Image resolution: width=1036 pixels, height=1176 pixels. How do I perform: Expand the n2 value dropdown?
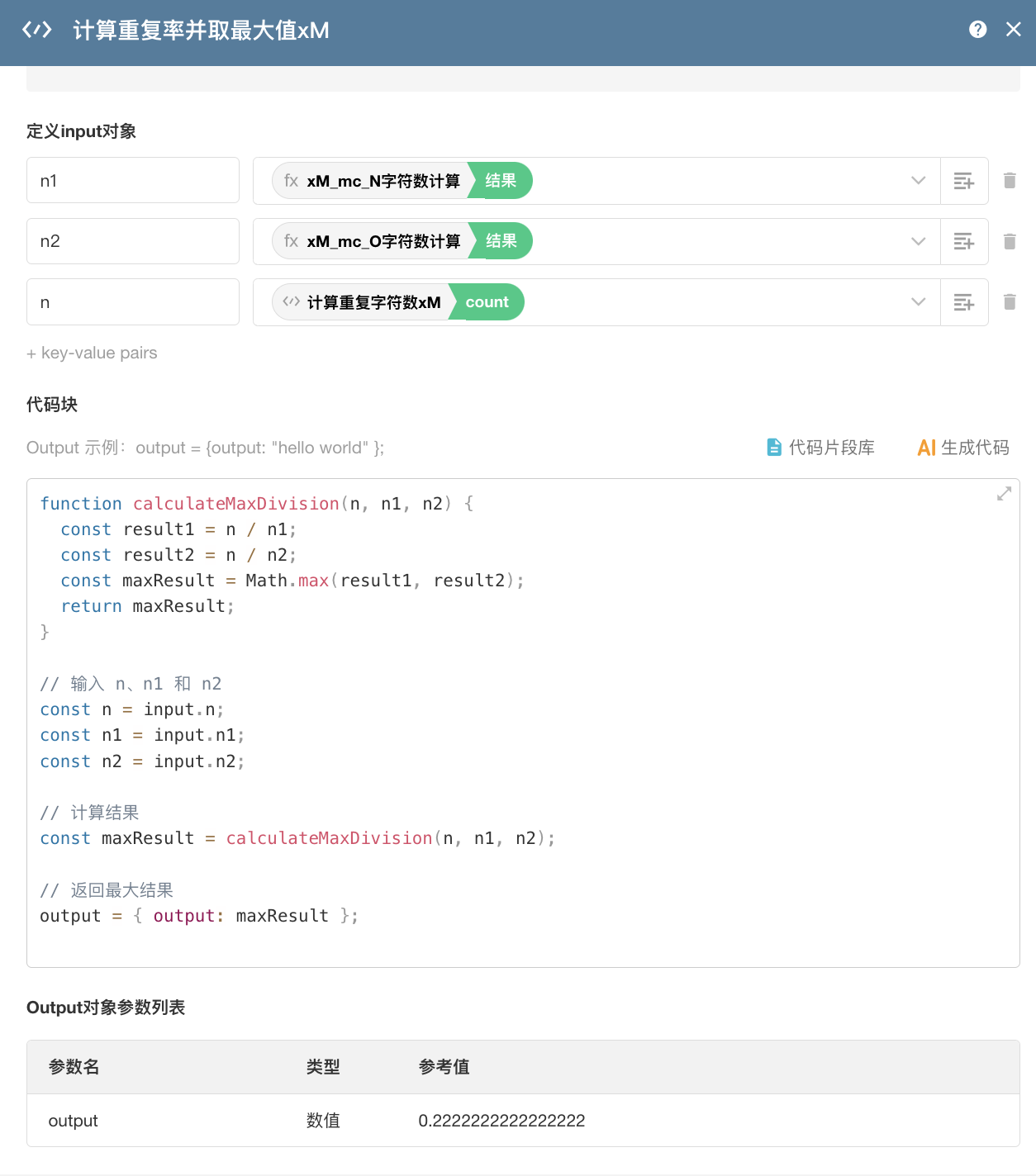(x=918, y=241)
